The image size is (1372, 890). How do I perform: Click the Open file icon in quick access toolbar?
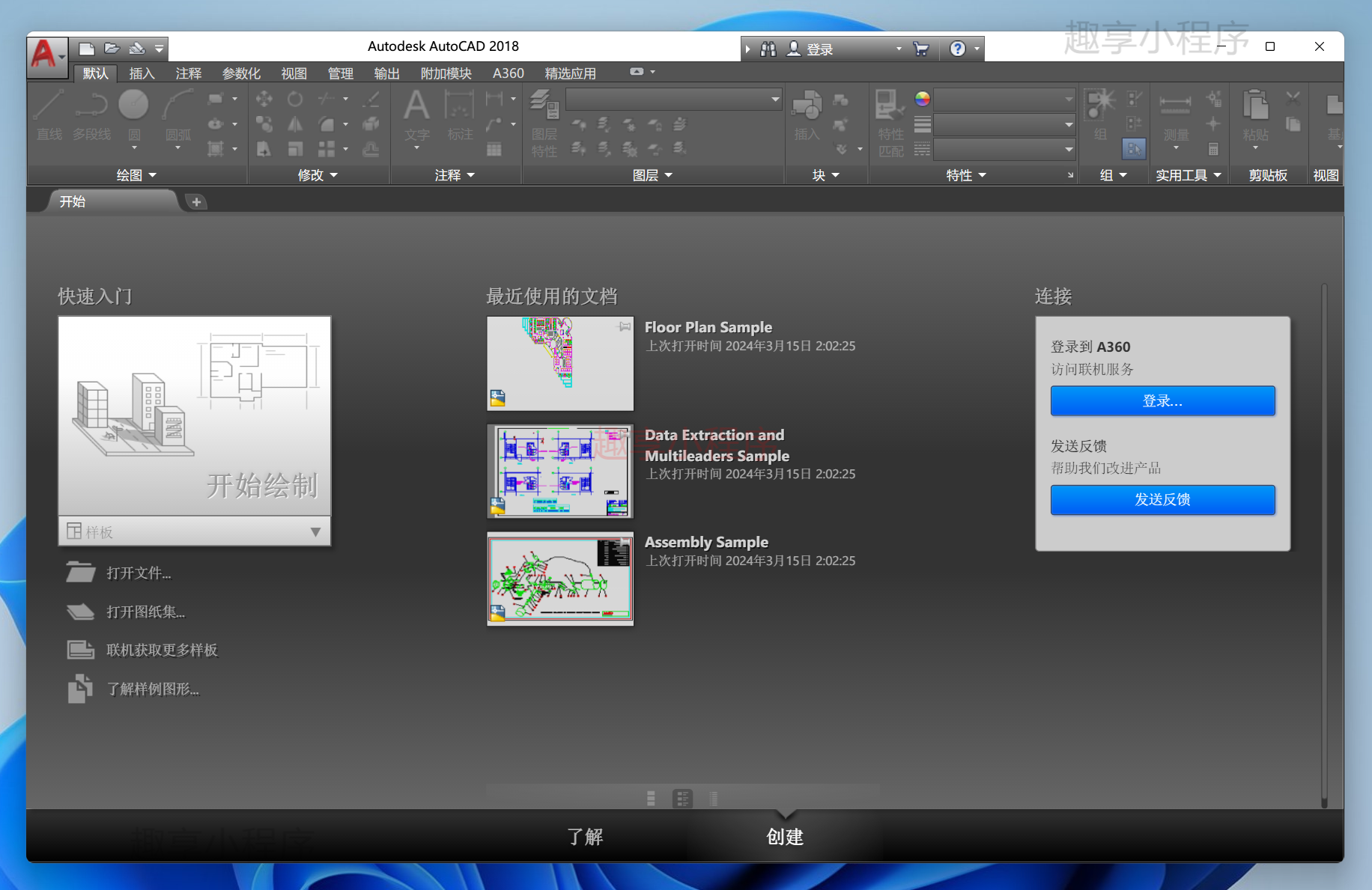click(x=112, y=49)
